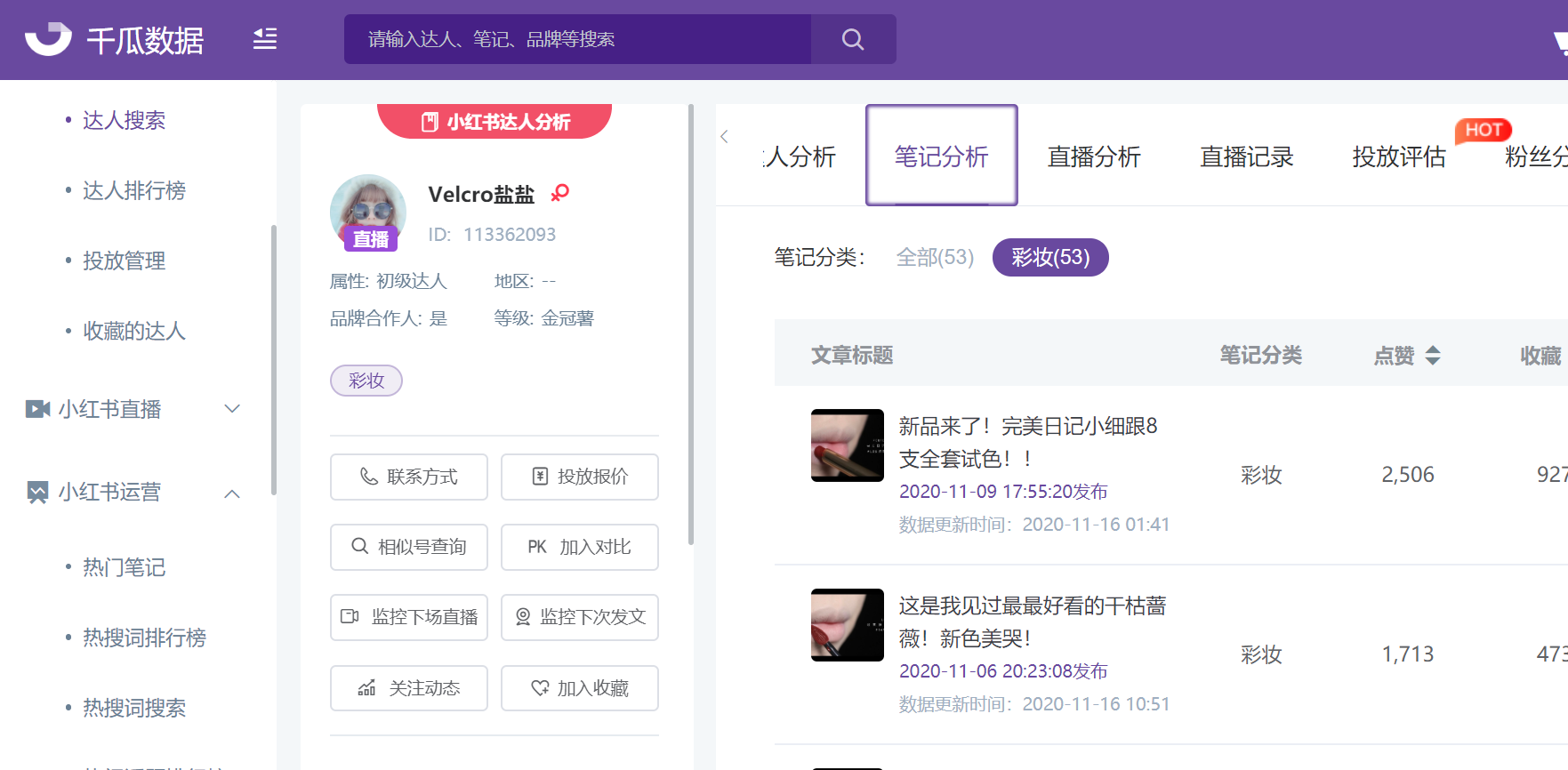This screenshot has height=770, width=1568.
Task: Expand the 小红书直播 menu chevron
Action: 232,409
